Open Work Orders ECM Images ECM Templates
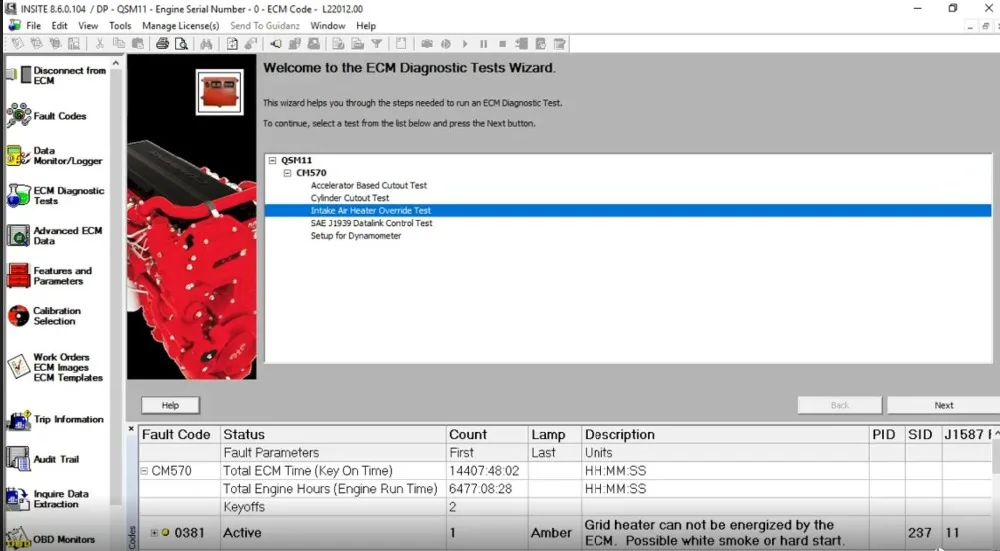 (x=55, y=367)
